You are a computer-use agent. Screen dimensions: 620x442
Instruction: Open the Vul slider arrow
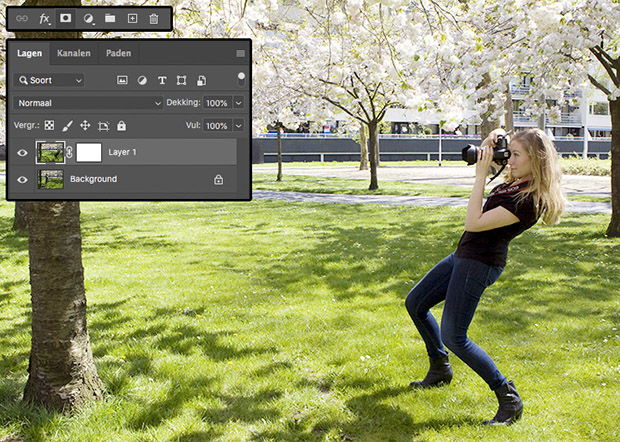point(238,126)
